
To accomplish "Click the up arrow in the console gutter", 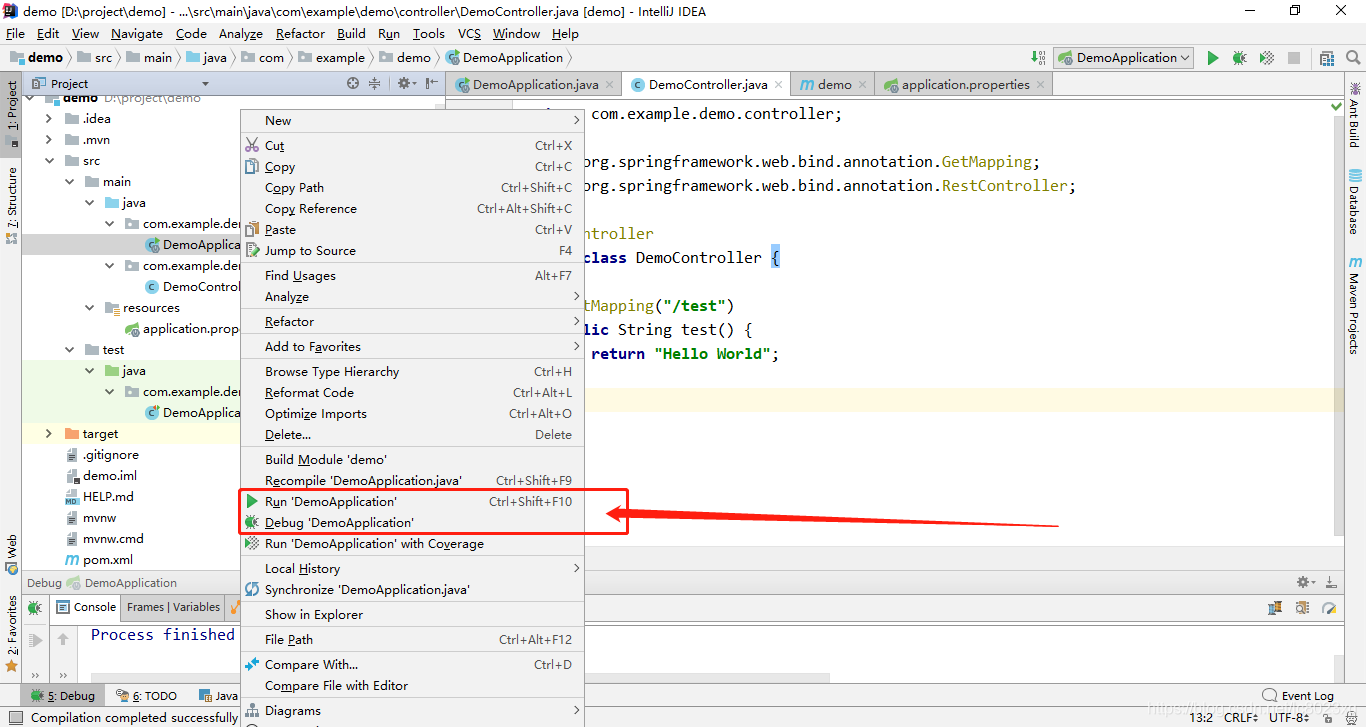I will [x=63, y=639].
